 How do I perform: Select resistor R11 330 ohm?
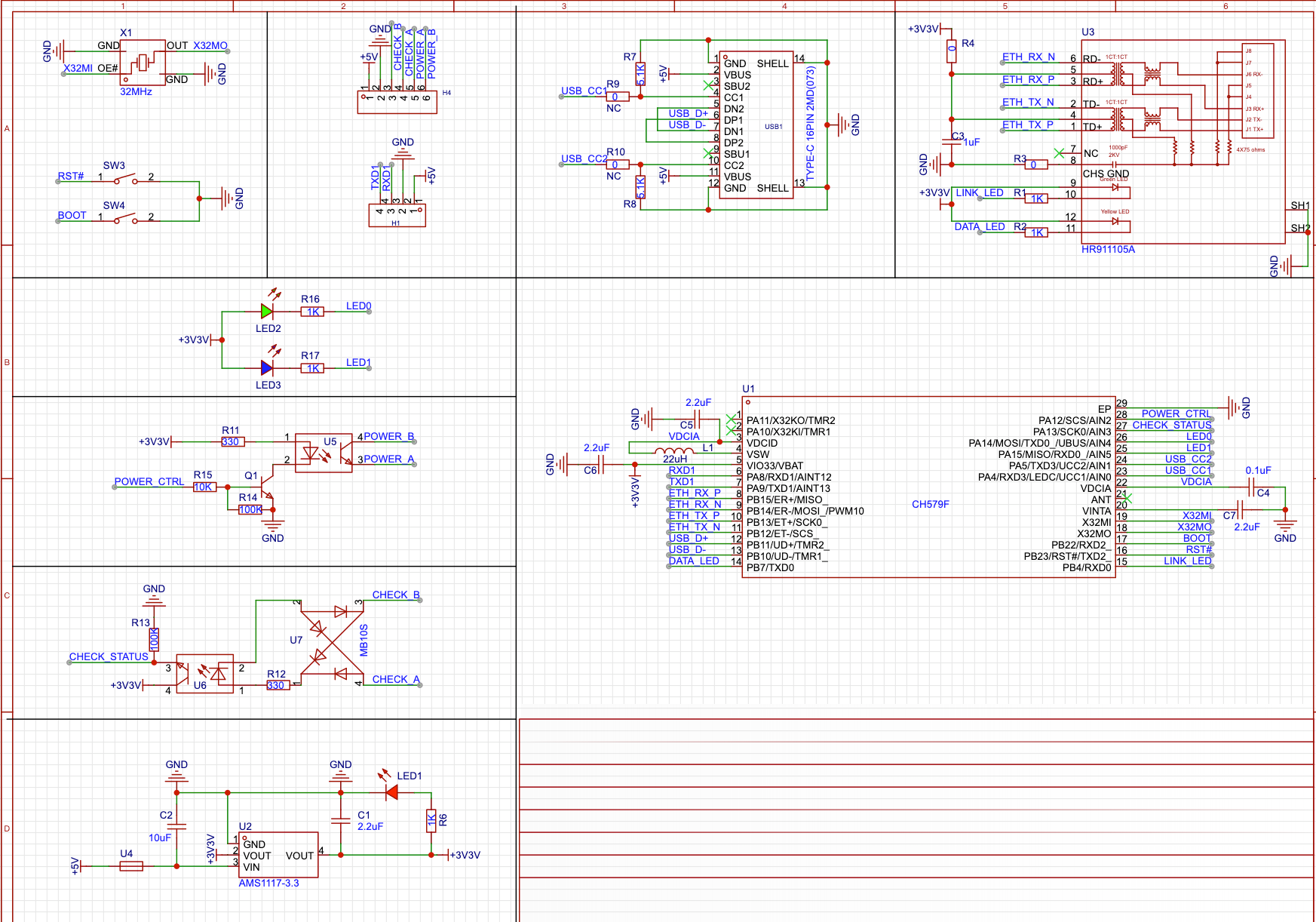(x=233, y=441)
